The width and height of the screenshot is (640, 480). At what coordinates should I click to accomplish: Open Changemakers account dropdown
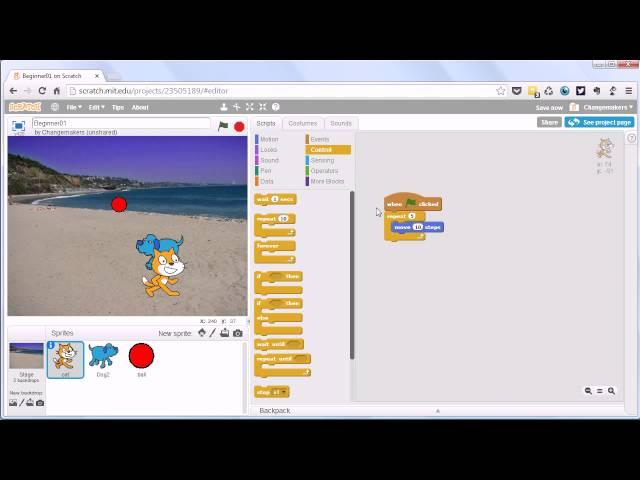tap(608, 107)
